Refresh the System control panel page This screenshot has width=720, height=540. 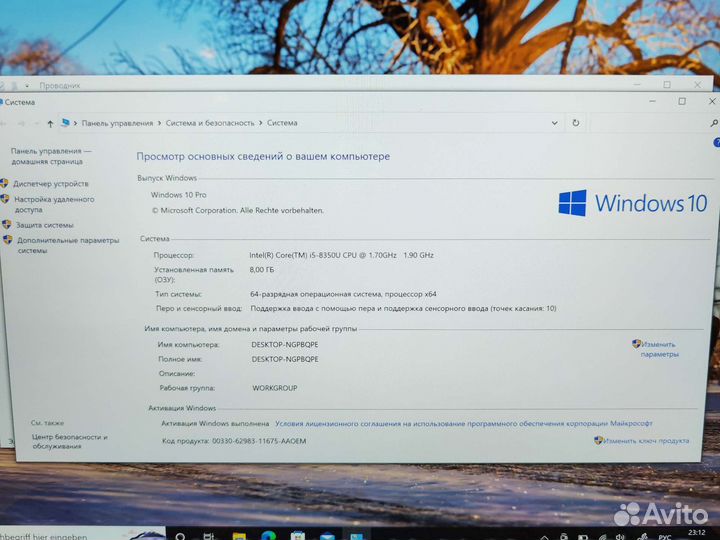pyautogui.click(x=575, y=123)
